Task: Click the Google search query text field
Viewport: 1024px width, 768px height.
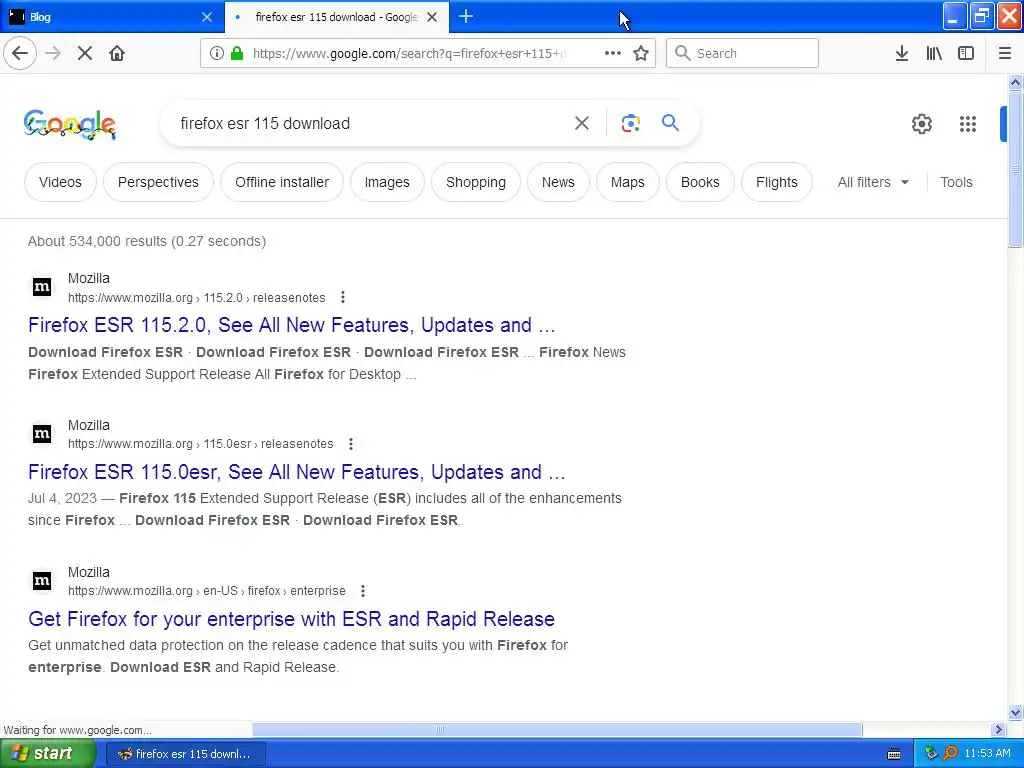Action: click(x=369, y=123)
